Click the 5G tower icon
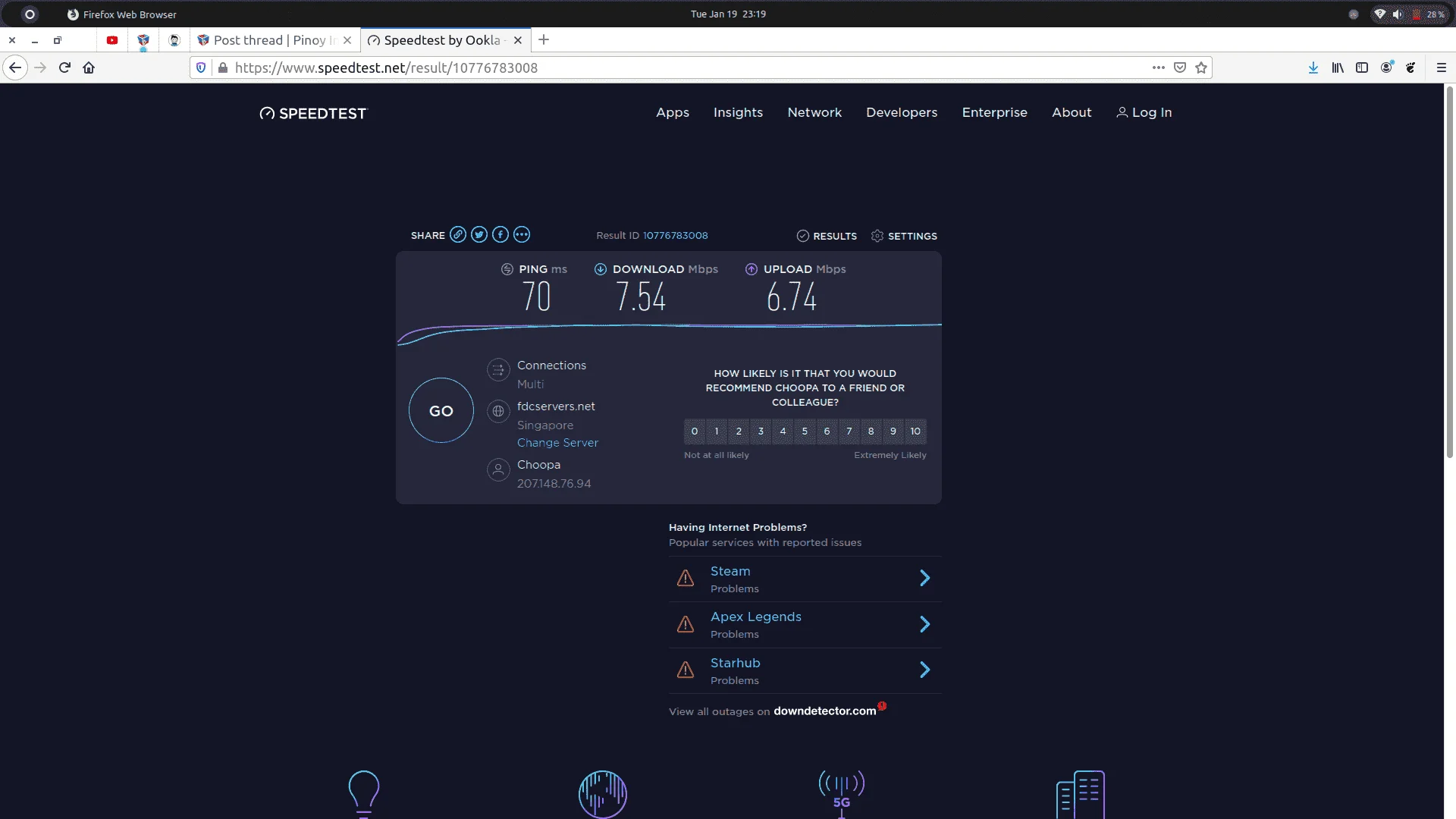Screen dimensions: 1456x819 pos(841,793)
